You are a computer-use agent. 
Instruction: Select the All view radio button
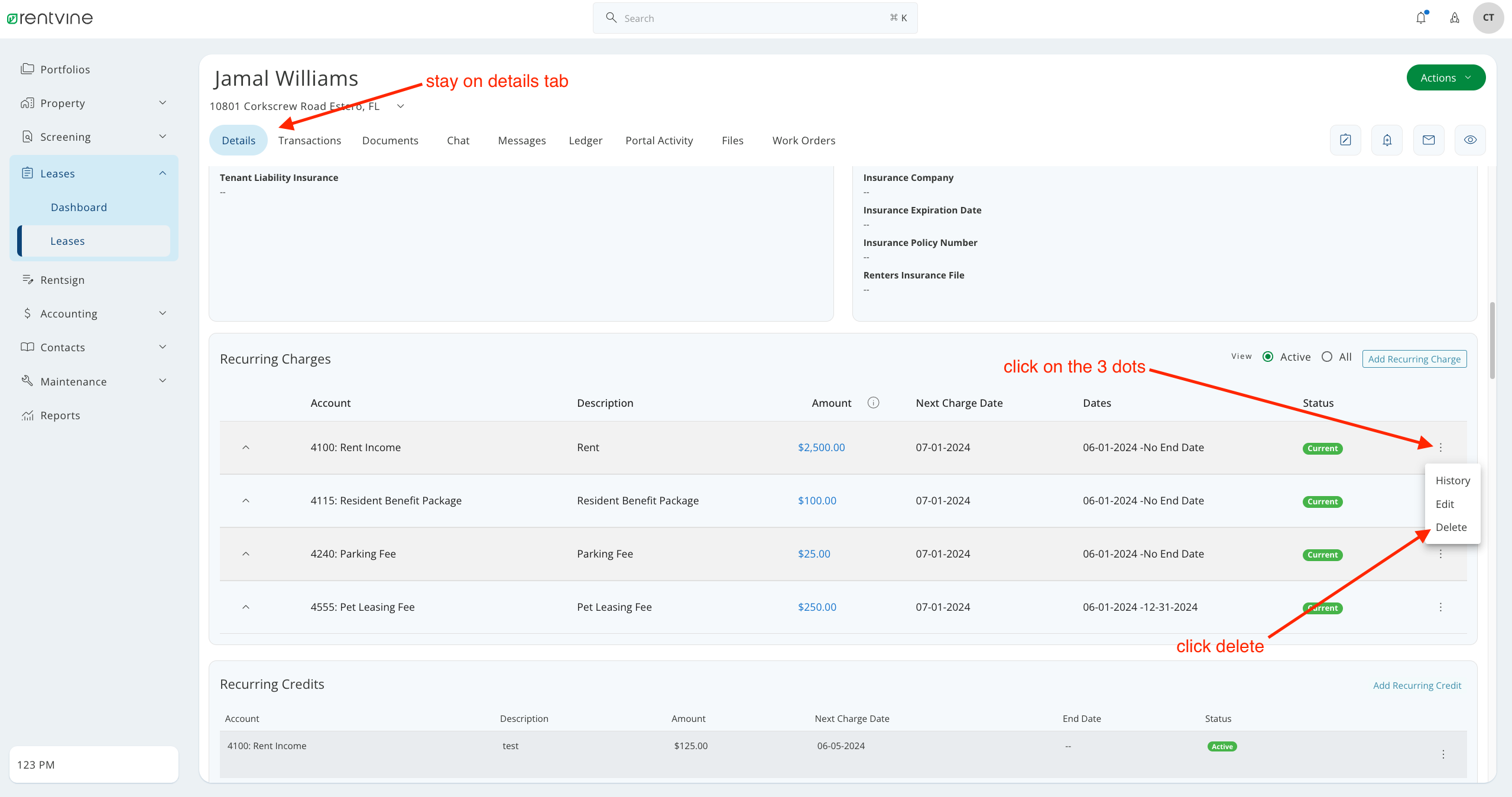(1328, 357)
